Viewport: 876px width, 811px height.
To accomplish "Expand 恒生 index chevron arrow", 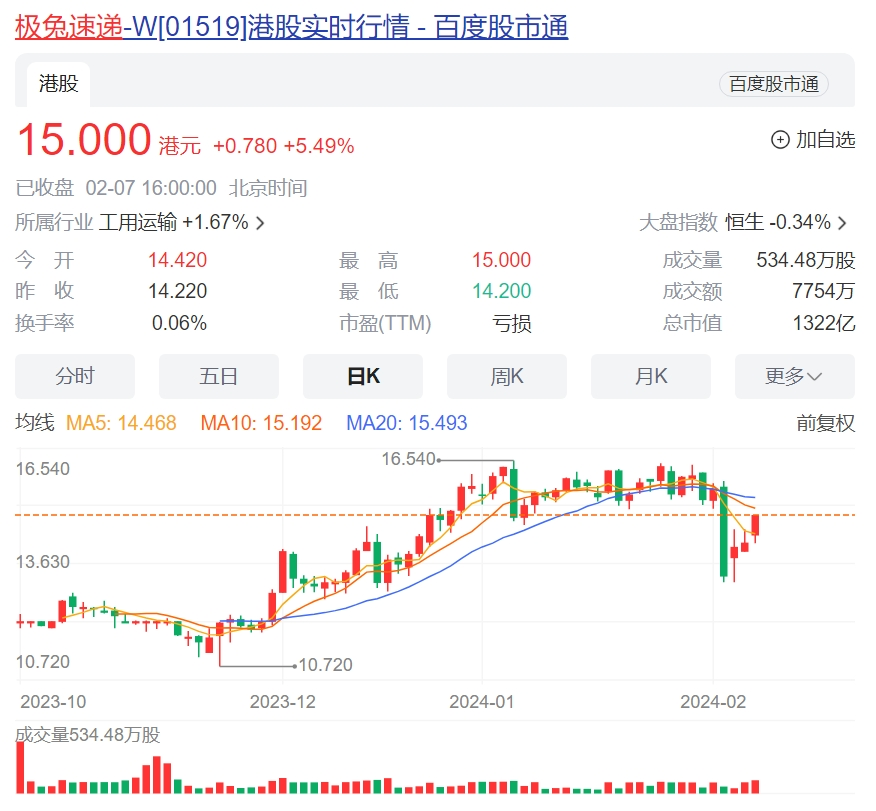I will (x=842, y=223).
